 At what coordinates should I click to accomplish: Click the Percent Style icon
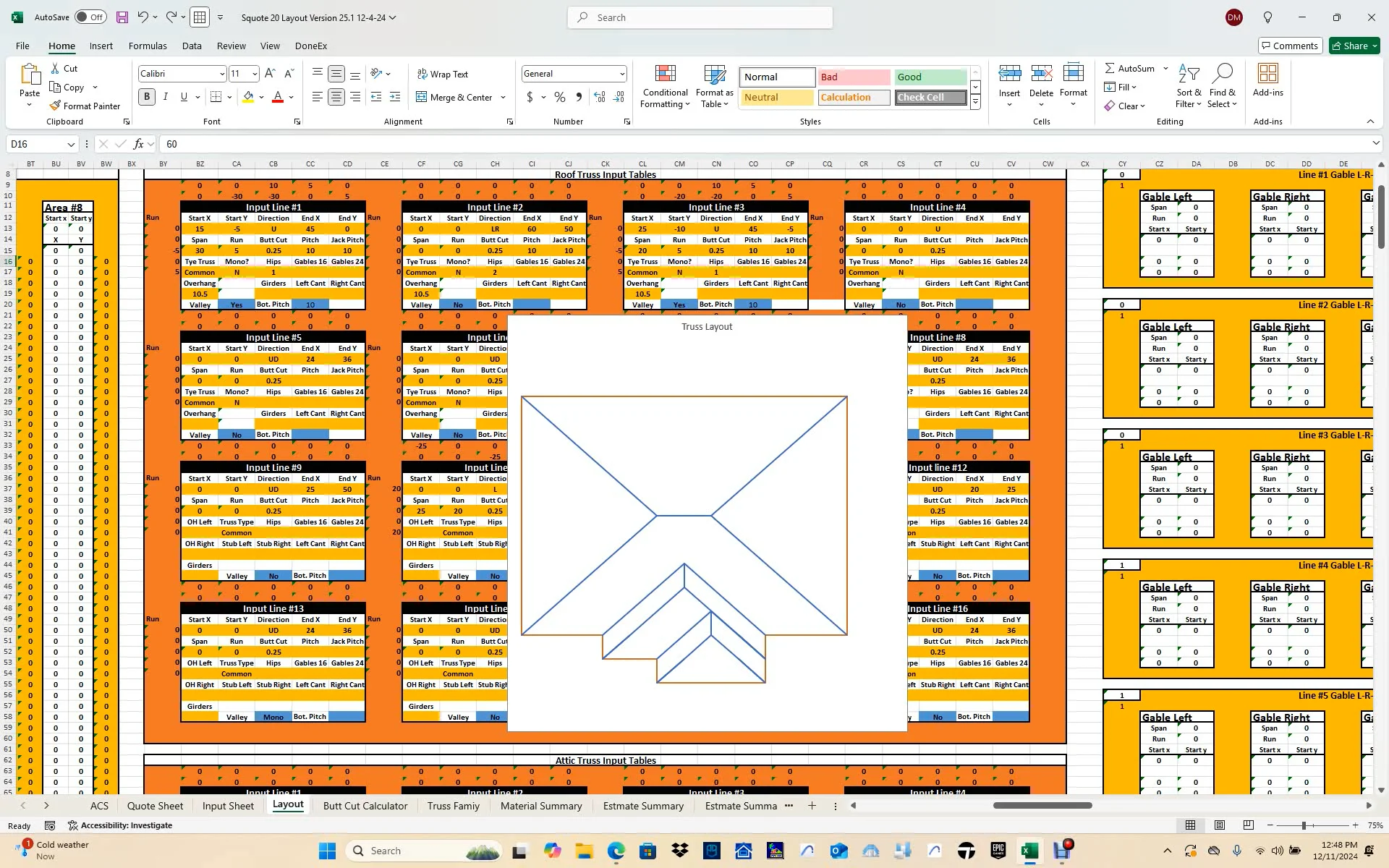559,97
